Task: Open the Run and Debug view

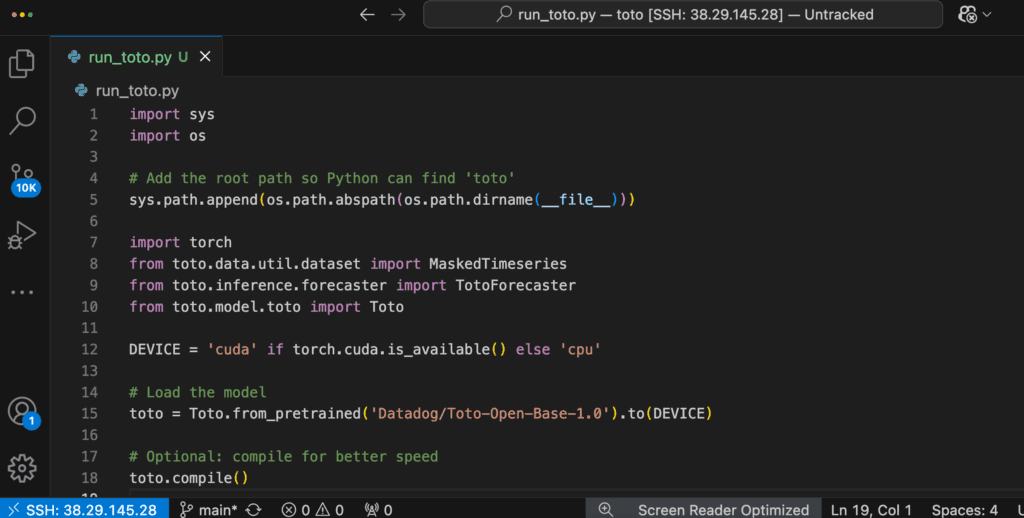Action: [22, 236]
